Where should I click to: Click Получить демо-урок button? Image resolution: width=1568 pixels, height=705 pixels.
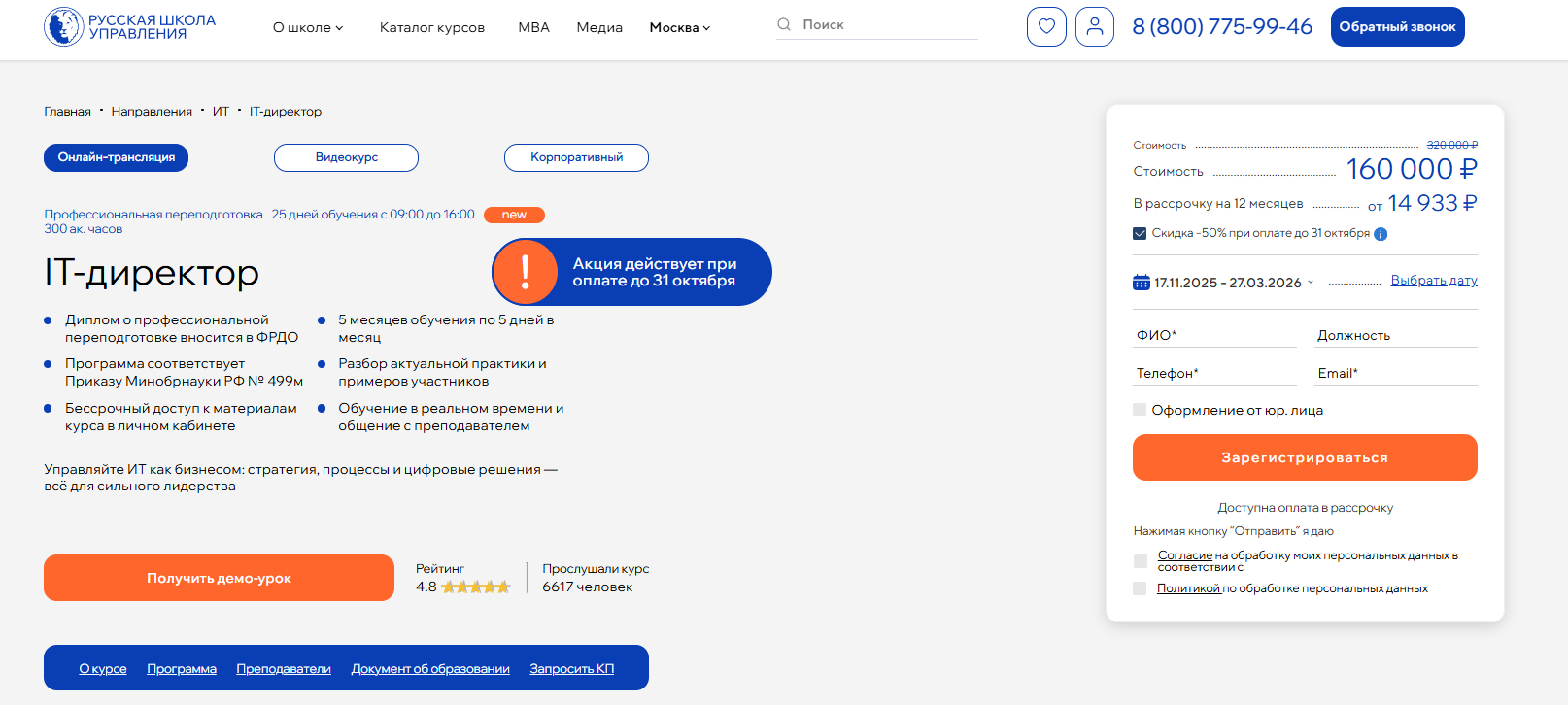[x=219, y=578]
